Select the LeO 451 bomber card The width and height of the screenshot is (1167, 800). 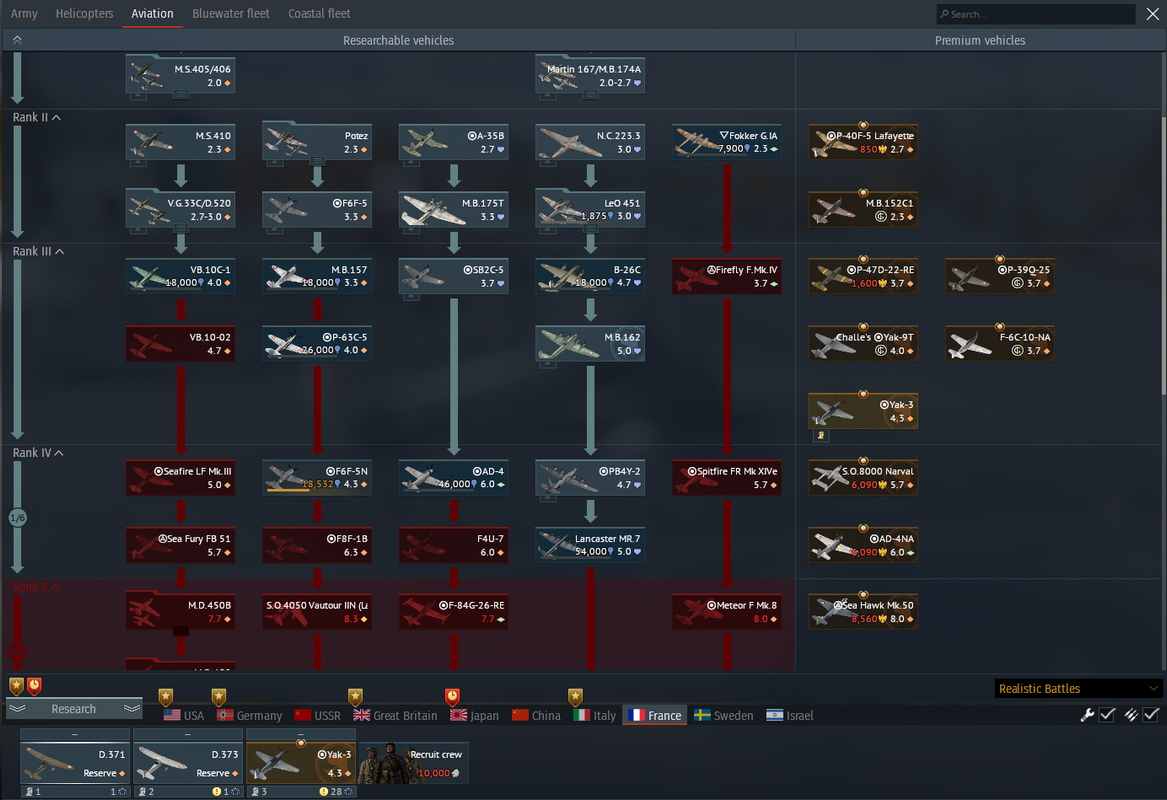590,209
